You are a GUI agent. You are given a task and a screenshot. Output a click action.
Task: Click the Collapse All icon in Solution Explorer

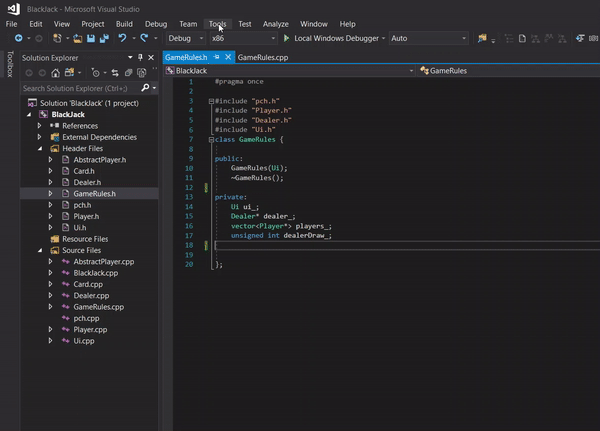[x=129, y=73]
